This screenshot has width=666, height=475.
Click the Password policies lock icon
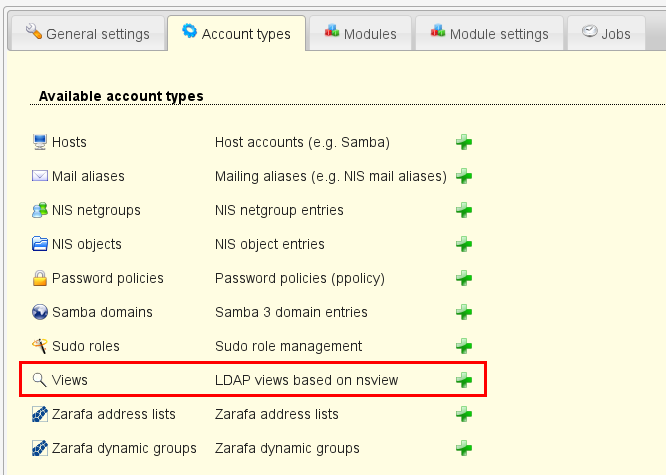[40, 278]
